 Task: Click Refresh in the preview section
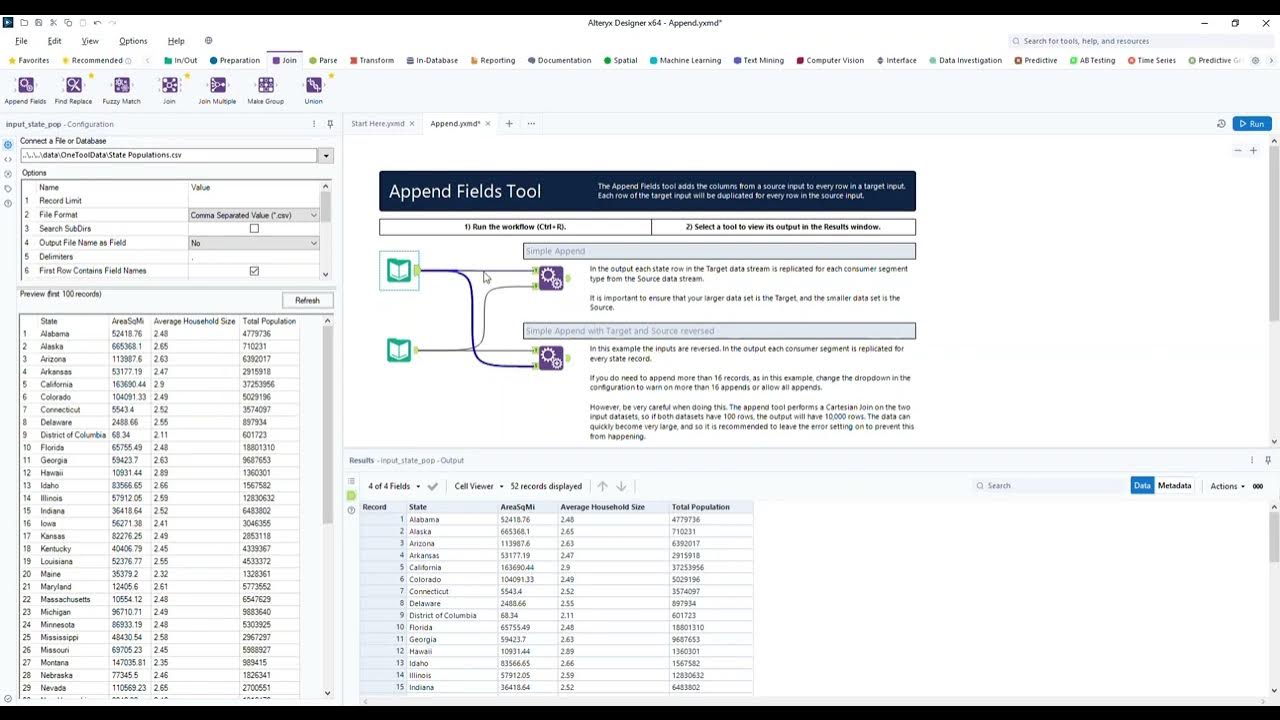[x=307, y=300]
